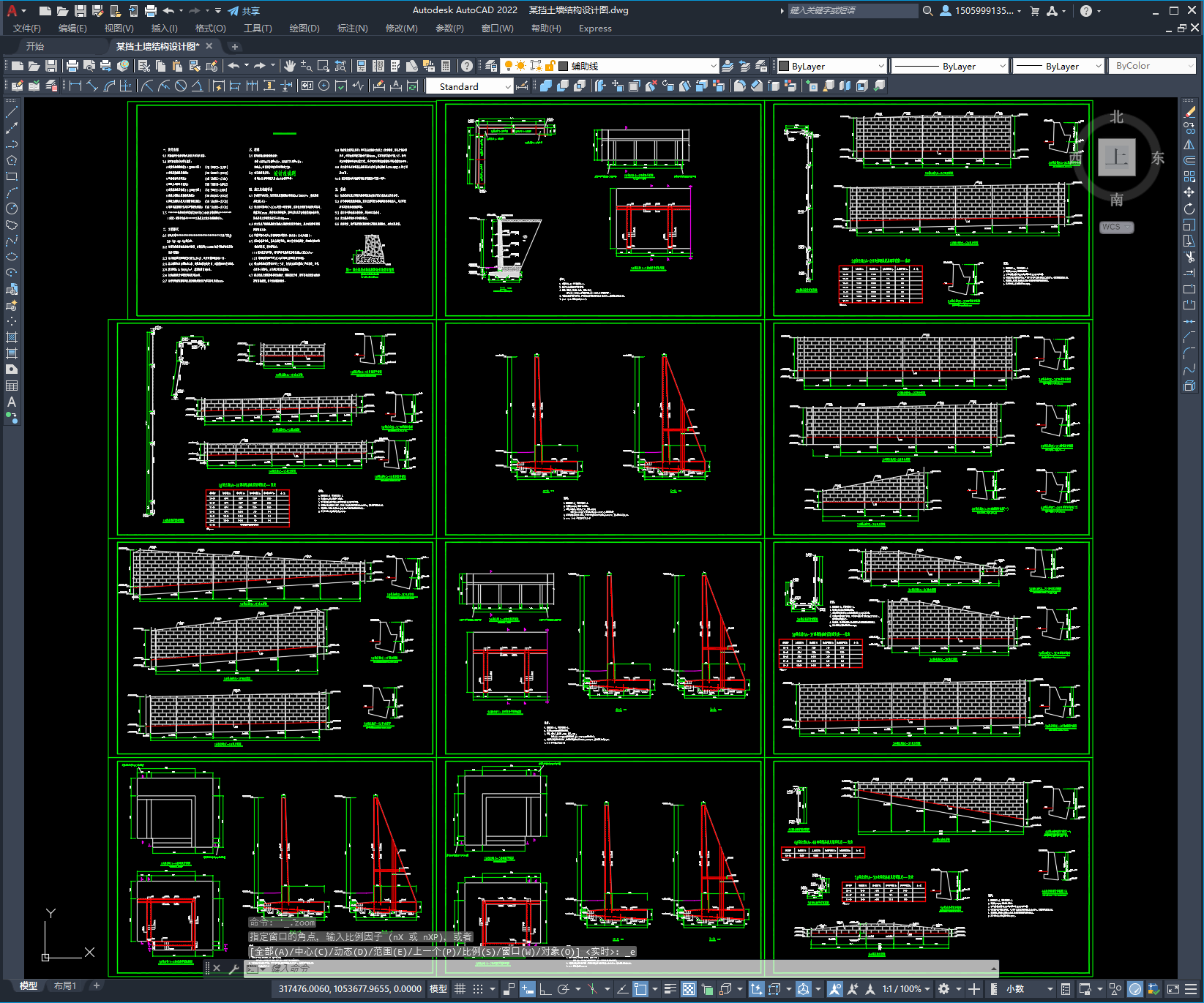Click the 共享 share button

click(244, 11)
